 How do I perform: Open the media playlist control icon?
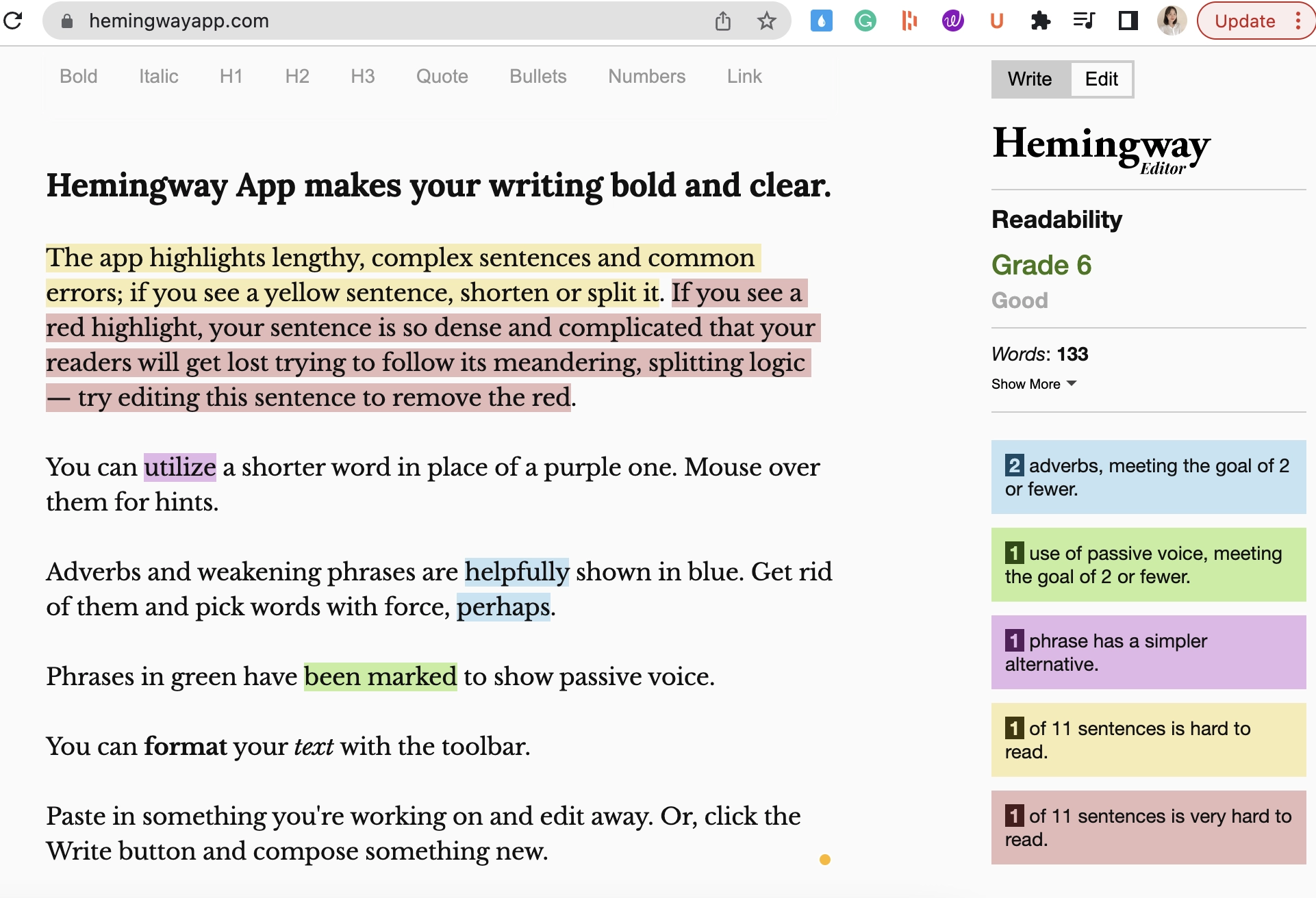pyautogui.click(x=1085, y=21)
